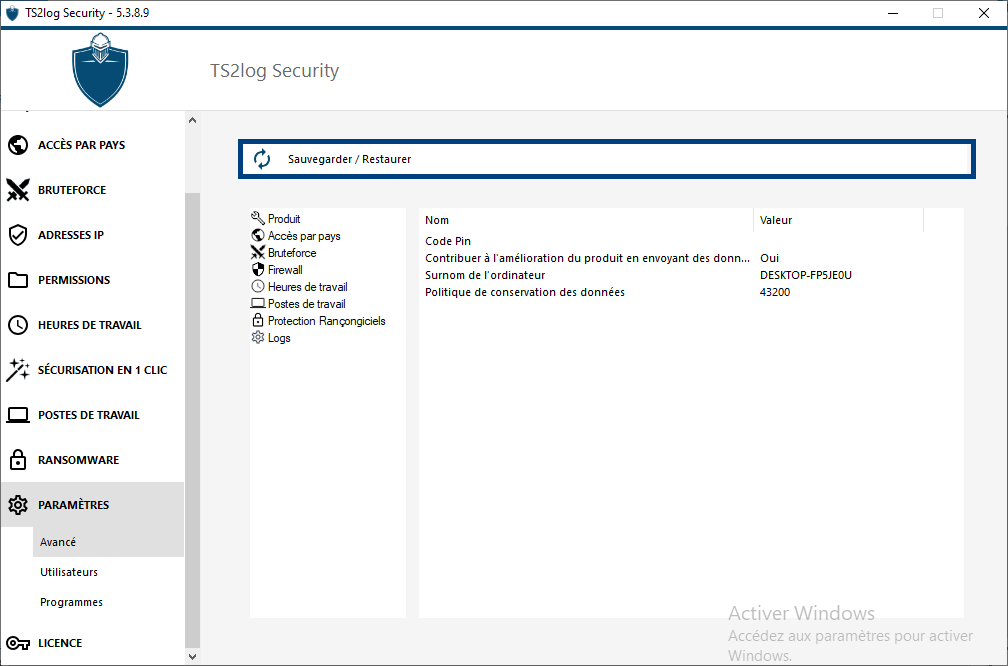Click the Sauvegarder / Restaurer button
This screenshot has width=1008, height=666.
coord(607,159)
